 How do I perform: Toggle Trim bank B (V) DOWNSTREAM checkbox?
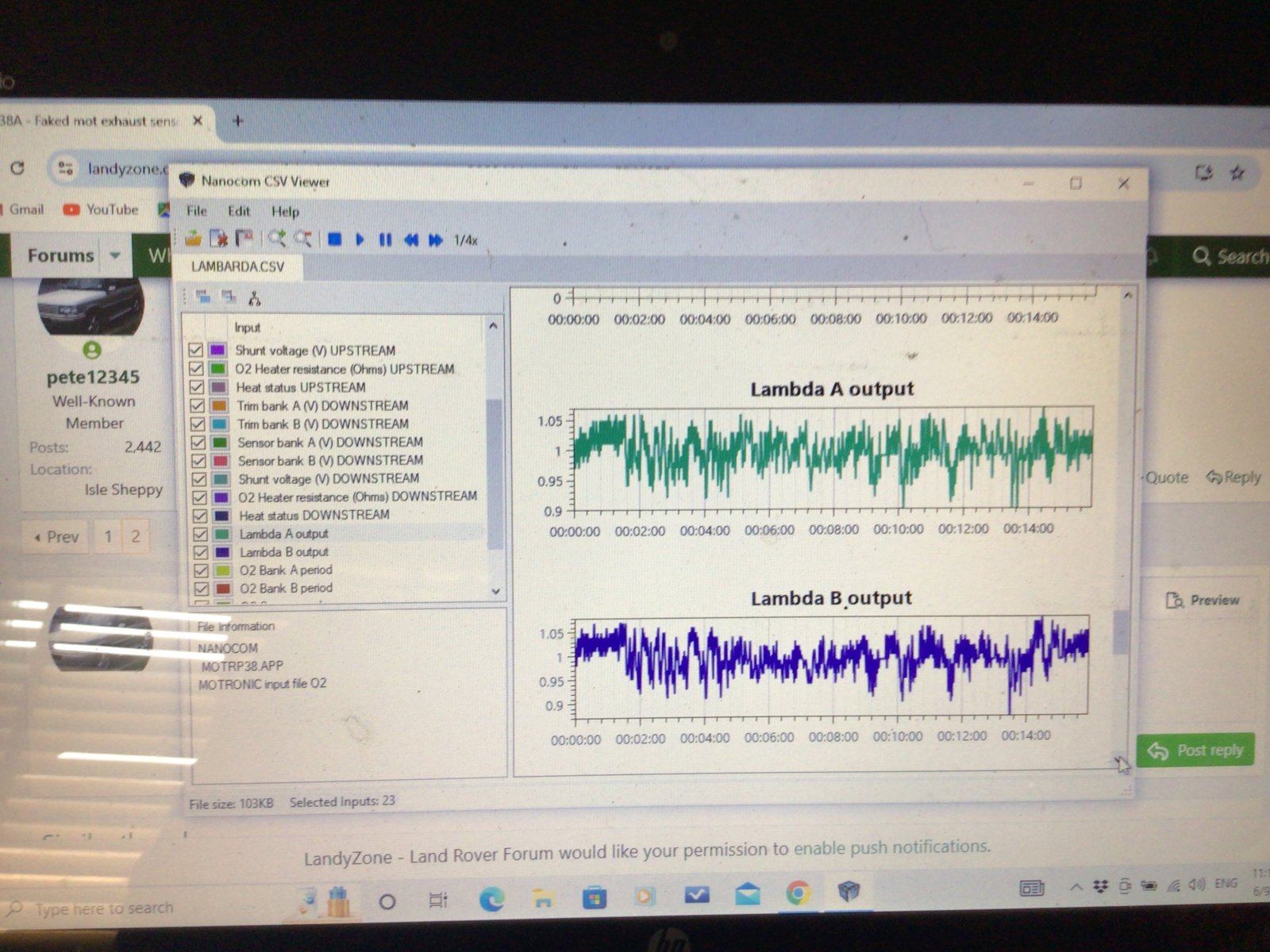[x=198, y=424]
